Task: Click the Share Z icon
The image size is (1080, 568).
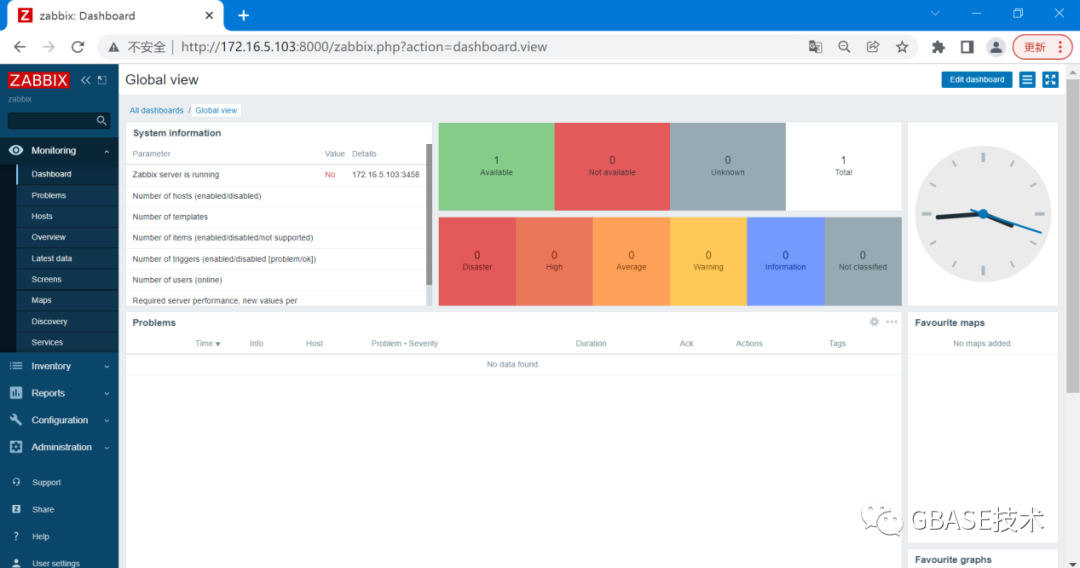Action: [x=16, y=509]
